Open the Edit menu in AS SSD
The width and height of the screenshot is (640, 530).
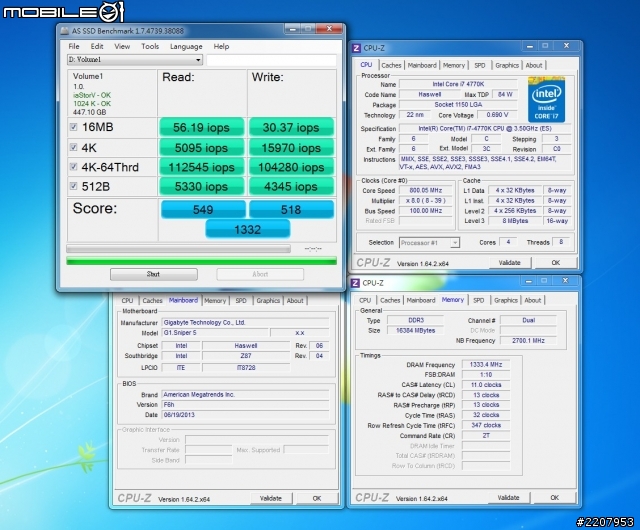pyautogui.click(x=97, y=46)
